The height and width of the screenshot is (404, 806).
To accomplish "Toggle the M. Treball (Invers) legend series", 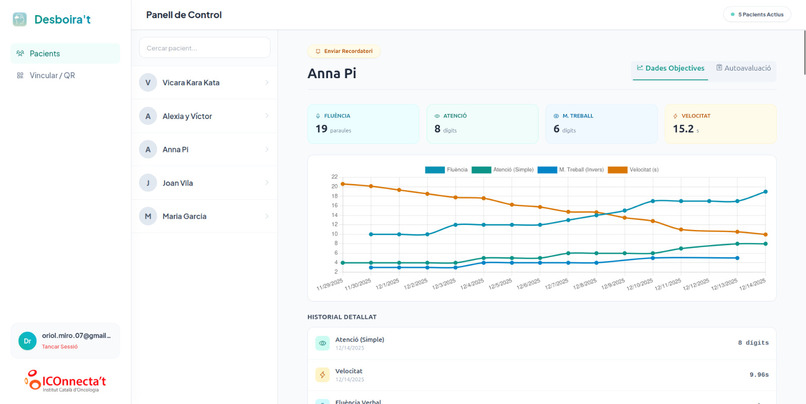I will [571, 170].
